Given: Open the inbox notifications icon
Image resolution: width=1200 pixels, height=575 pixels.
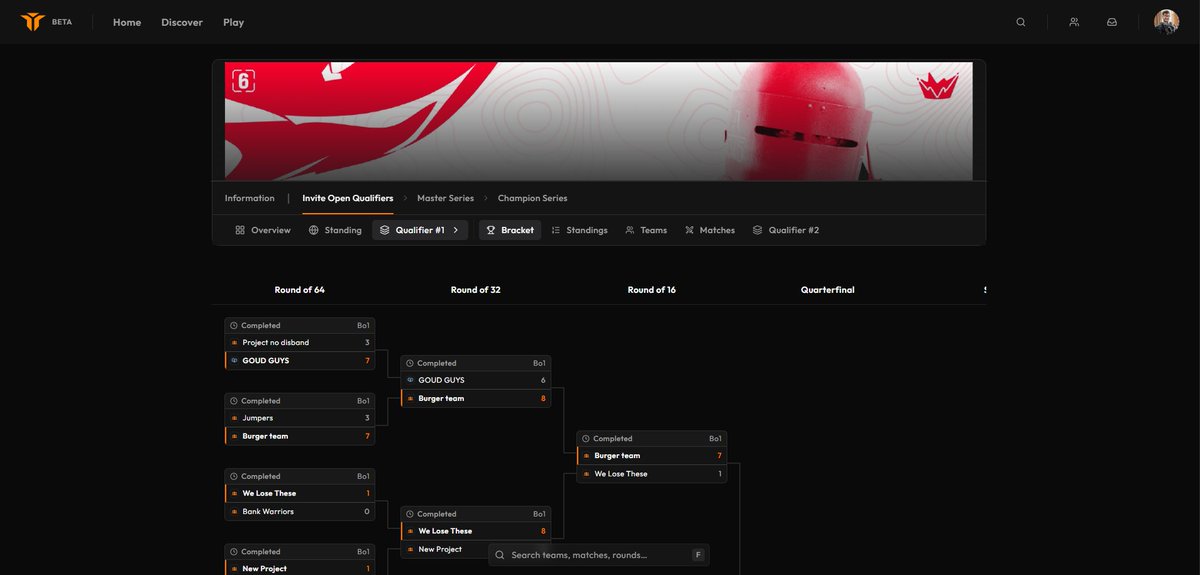Looking at the screenshot, I should (1112, 22).
